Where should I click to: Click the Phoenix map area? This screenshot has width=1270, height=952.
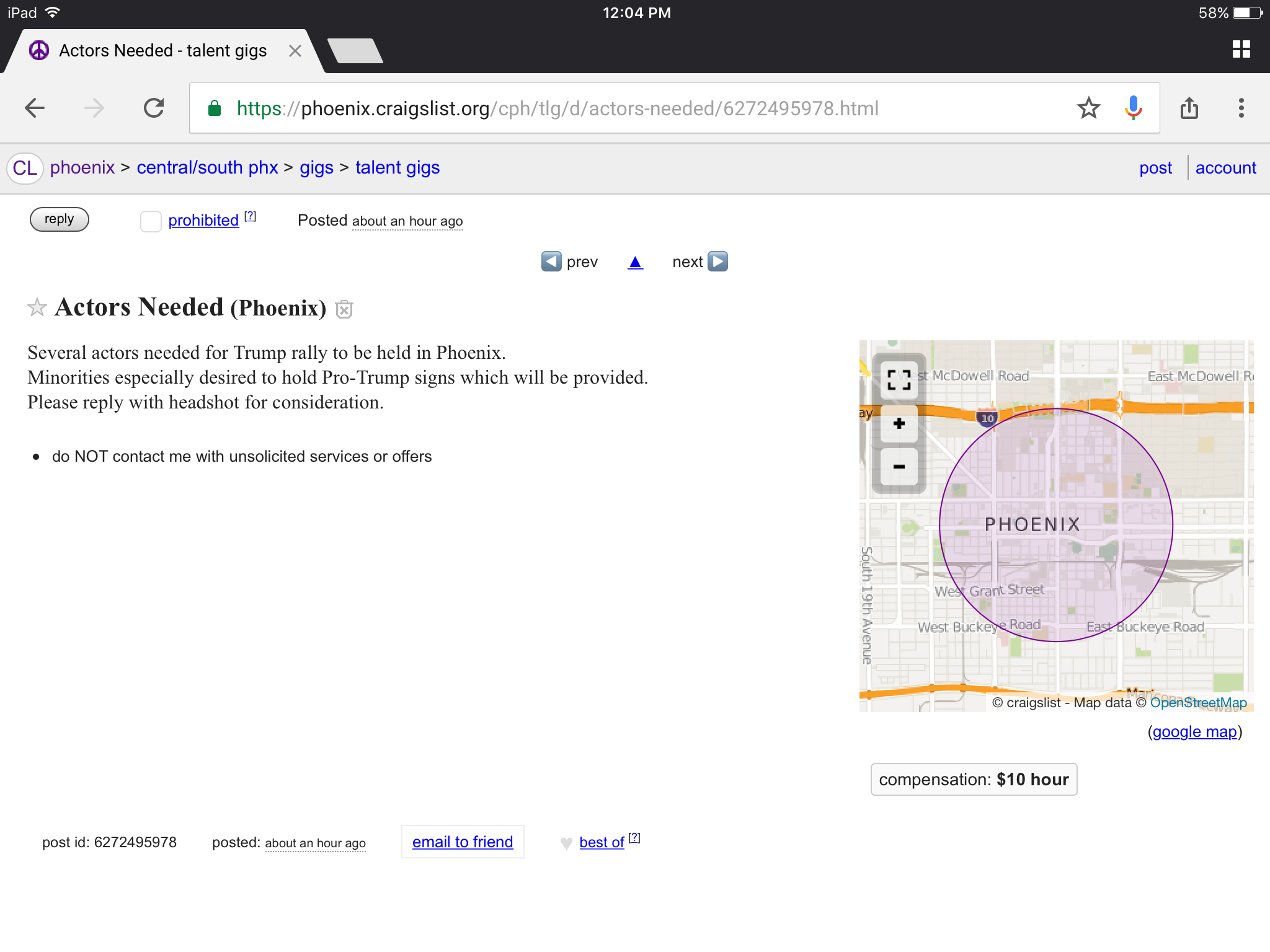[1055, 525]
